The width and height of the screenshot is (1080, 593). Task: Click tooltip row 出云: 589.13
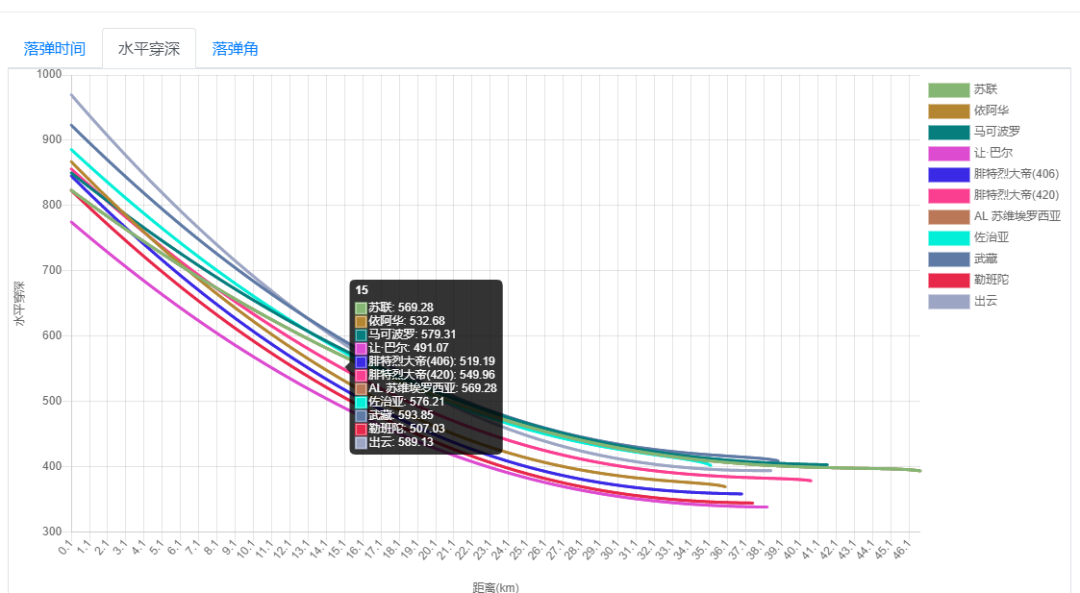tap(395, 442)
